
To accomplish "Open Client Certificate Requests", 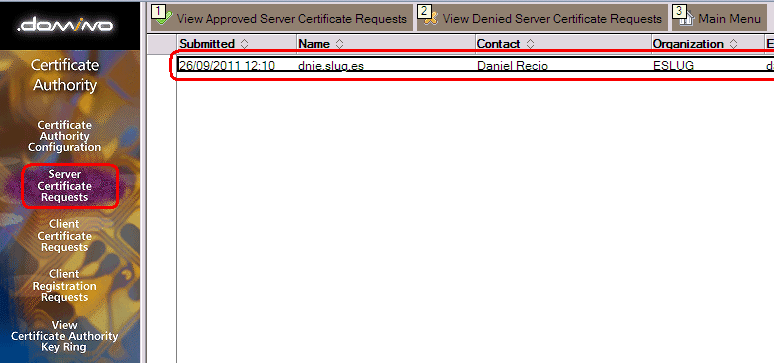I will click(65, 236).
